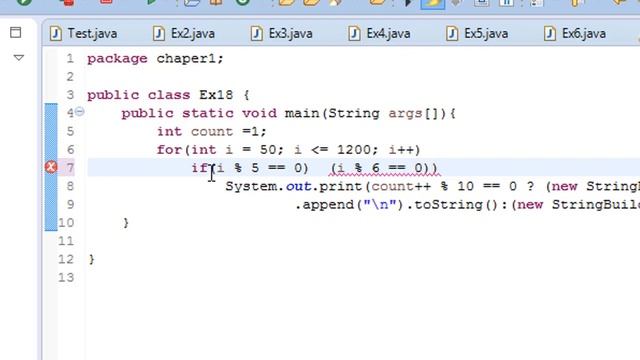Click the Java file icon on Ex5.java tab
The height and width of the screenshot is (360, 640).
pyautogui.click(x=452, y=33)
